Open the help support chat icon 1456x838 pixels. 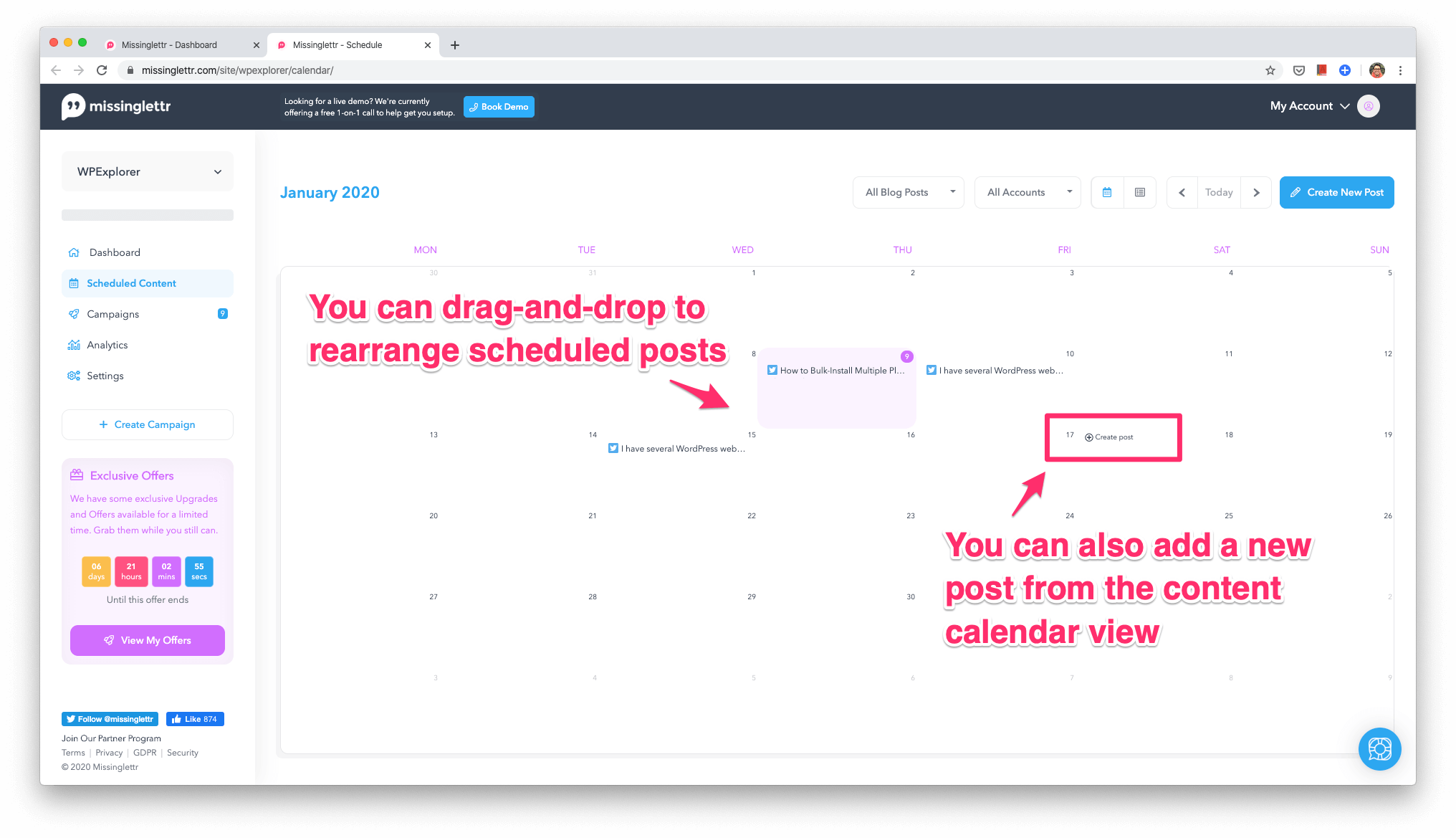point(1380,749)
